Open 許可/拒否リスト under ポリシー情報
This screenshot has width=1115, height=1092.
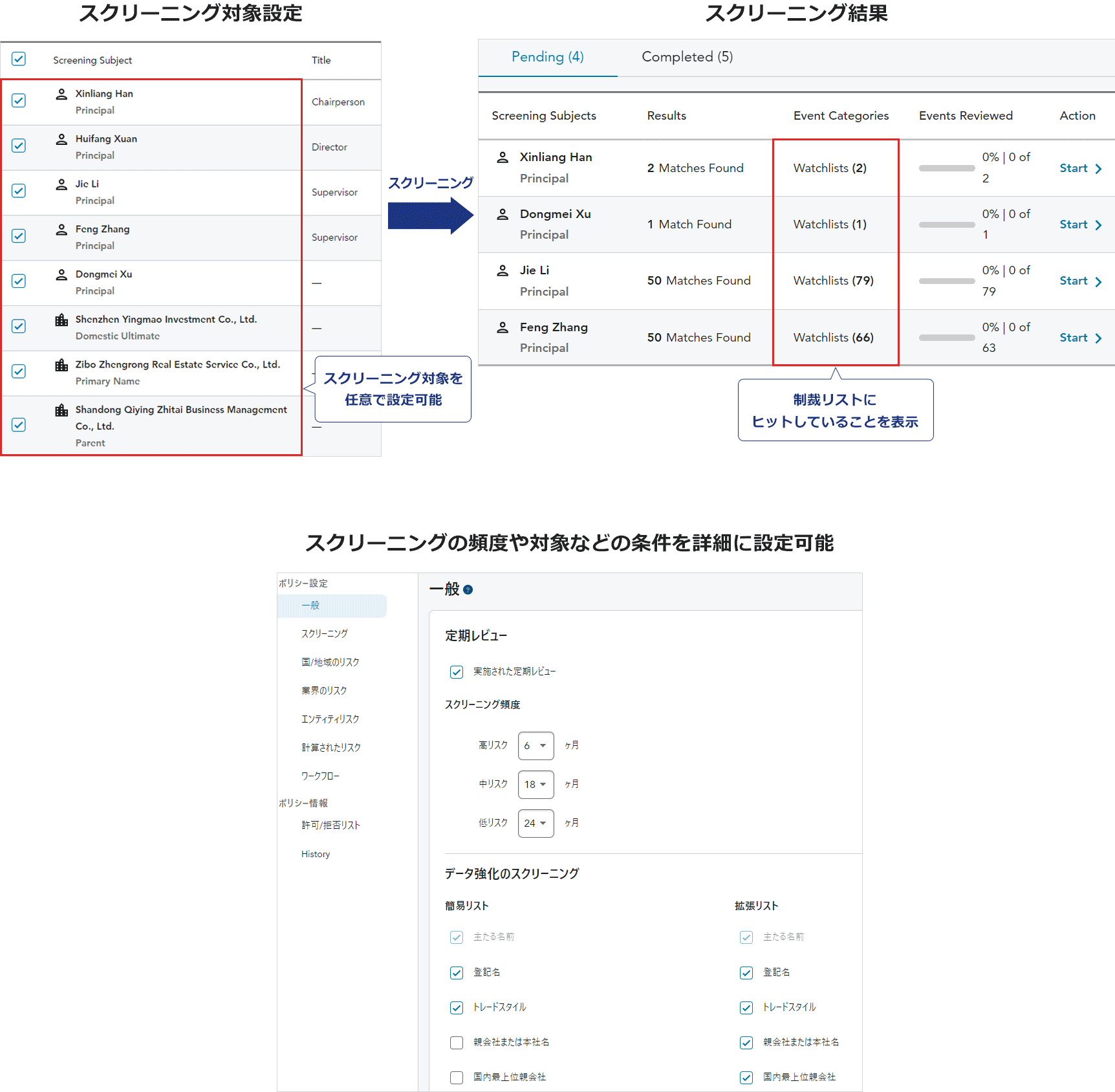tap(330, 825)
